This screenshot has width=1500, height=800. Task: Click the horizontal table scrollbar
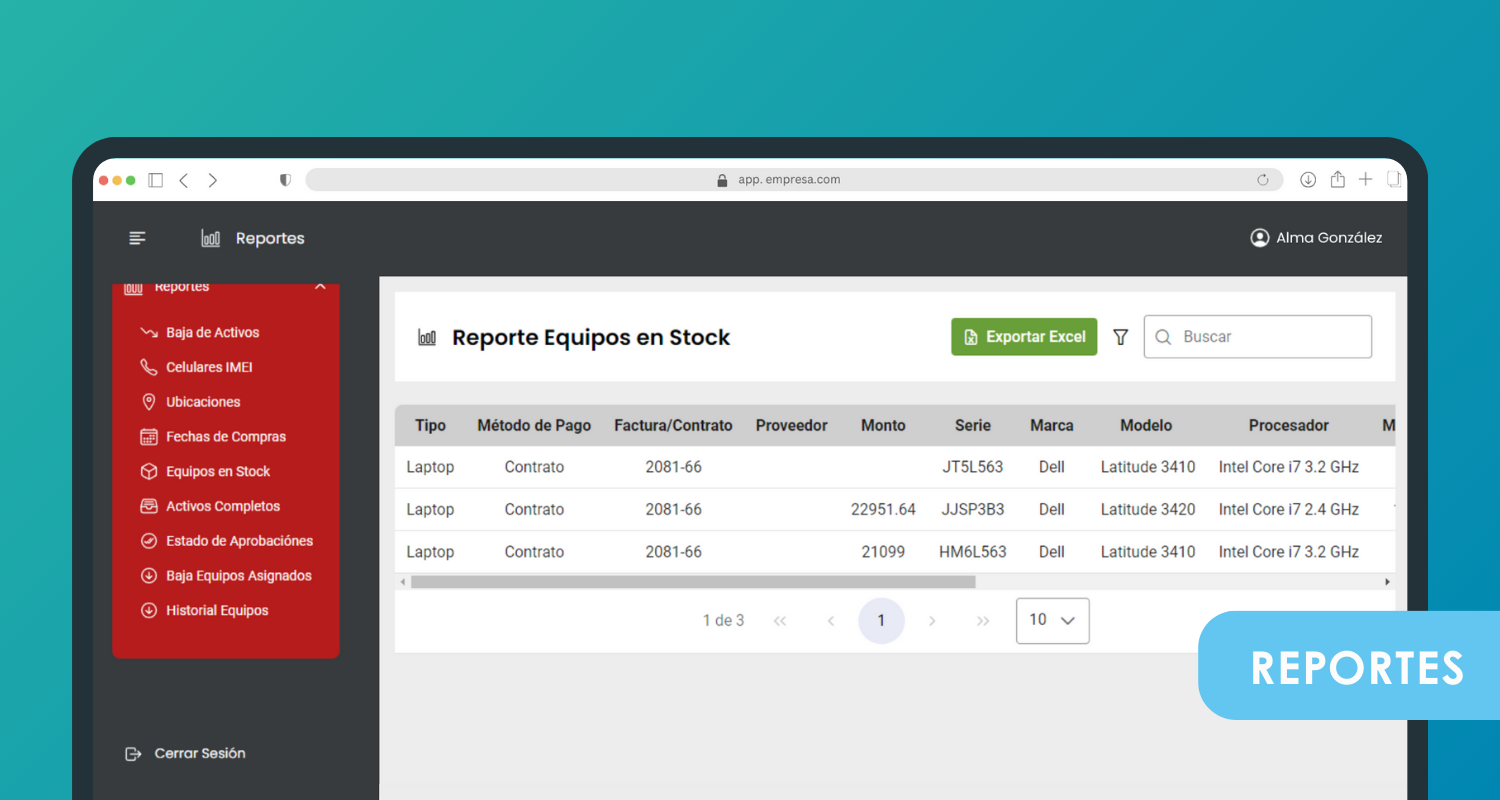[x=692, y=582]
